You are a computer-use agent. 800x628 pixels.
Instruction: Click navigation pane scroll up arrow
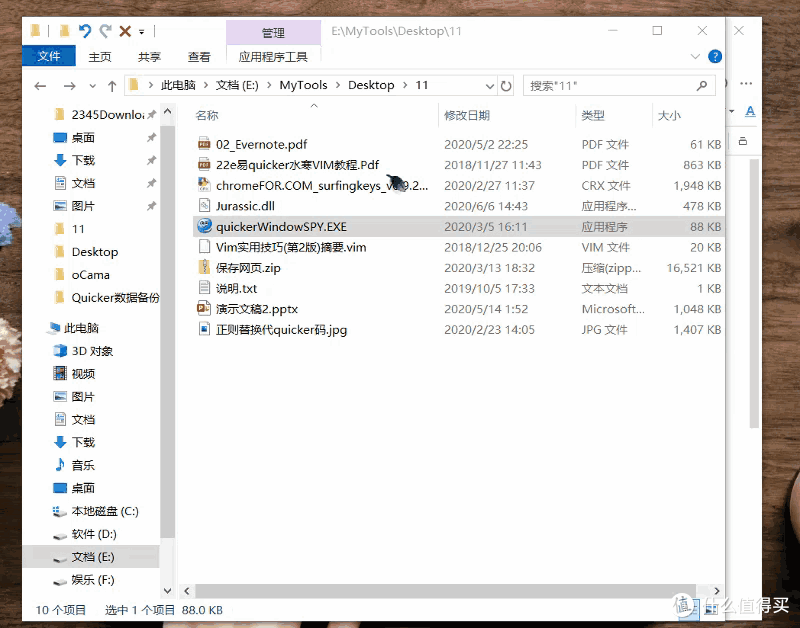click(x=167, y=111)
